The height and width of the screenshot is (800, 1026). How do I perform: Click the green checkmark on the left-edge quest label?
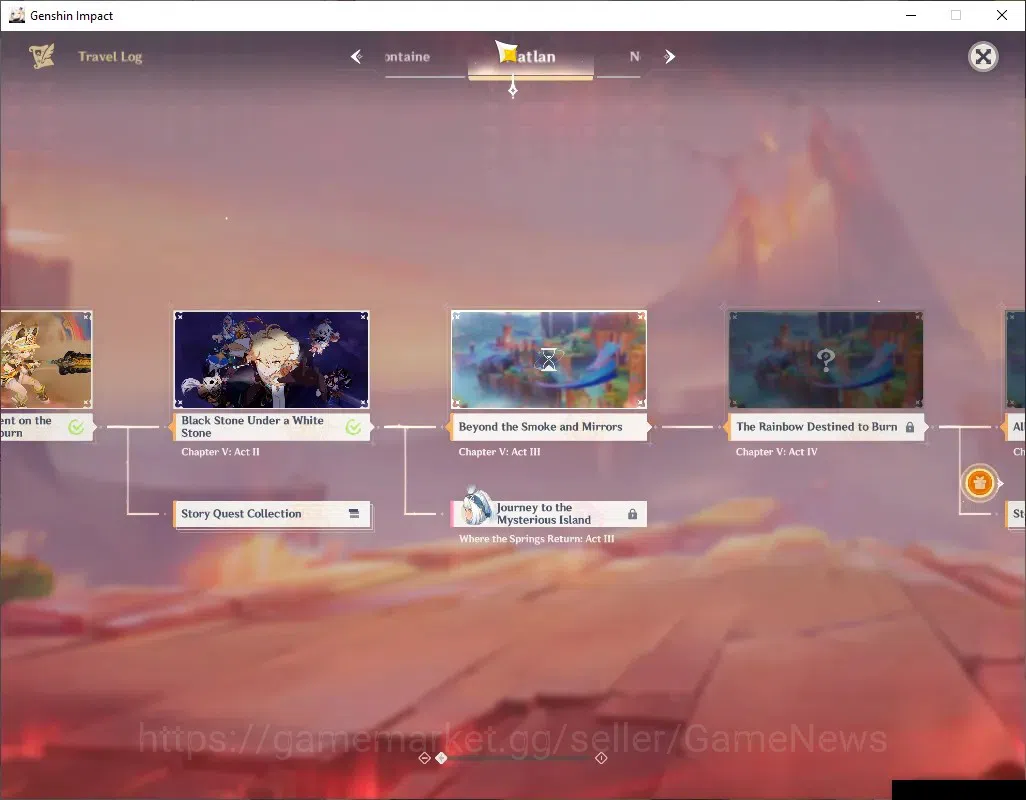tap(76, 427)
